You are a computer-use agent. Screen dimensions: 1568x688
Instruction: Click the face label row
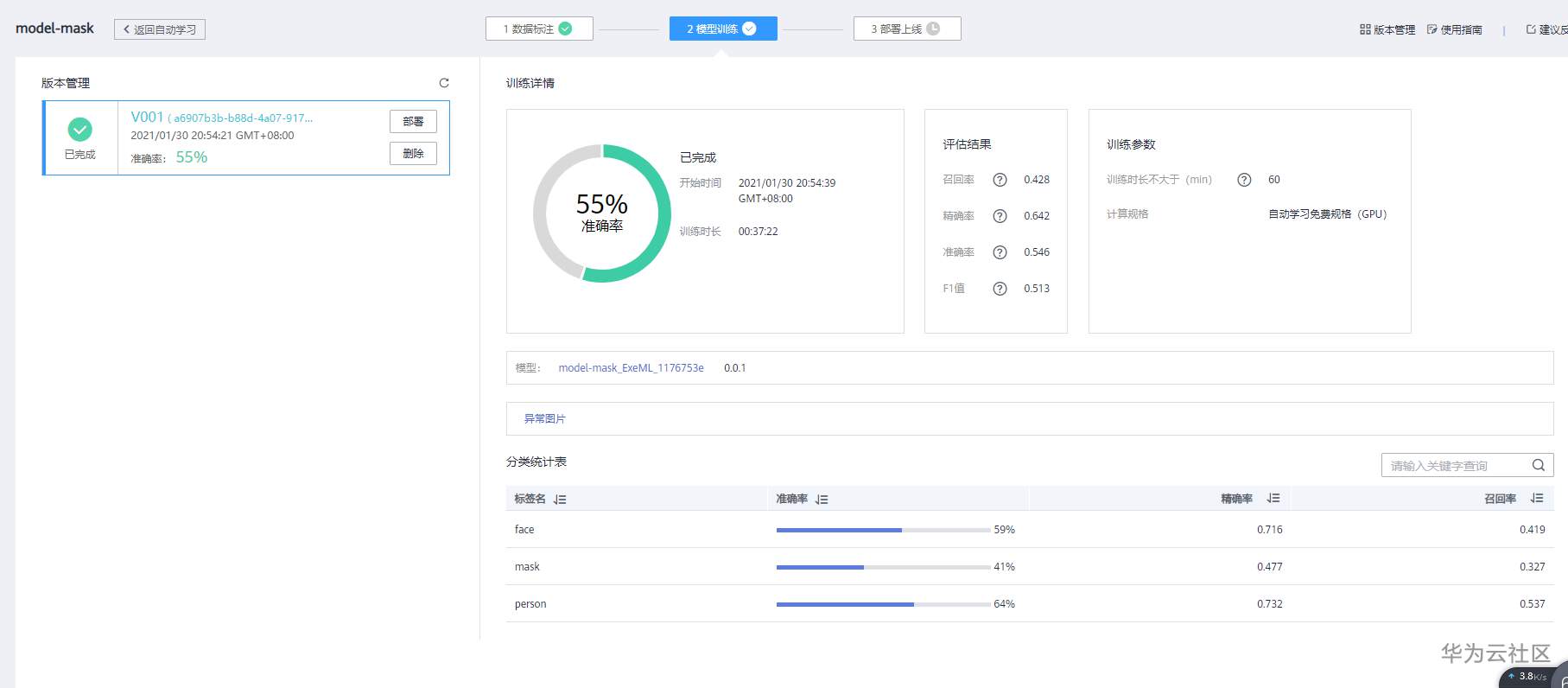[1030, 530]
